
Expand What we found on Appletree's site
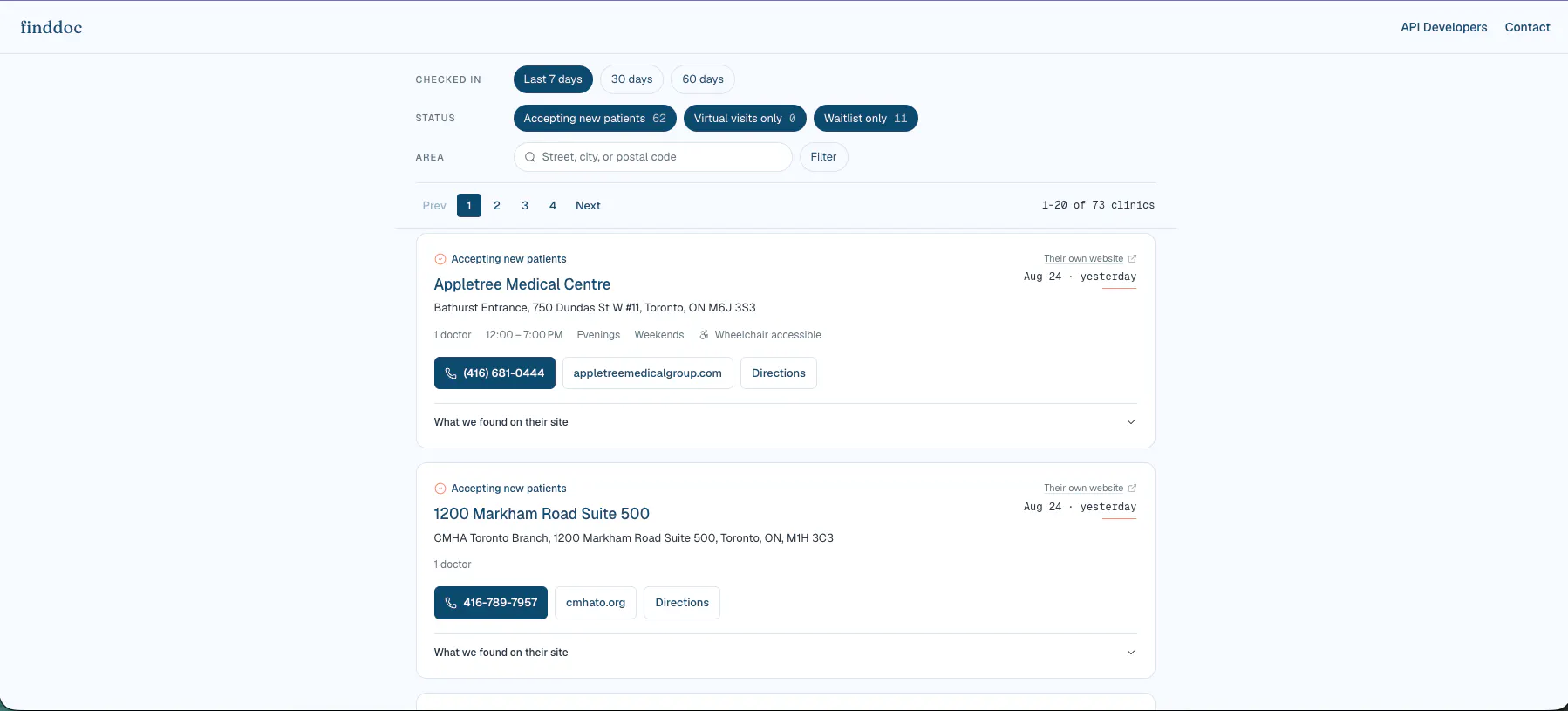point(786,422)
